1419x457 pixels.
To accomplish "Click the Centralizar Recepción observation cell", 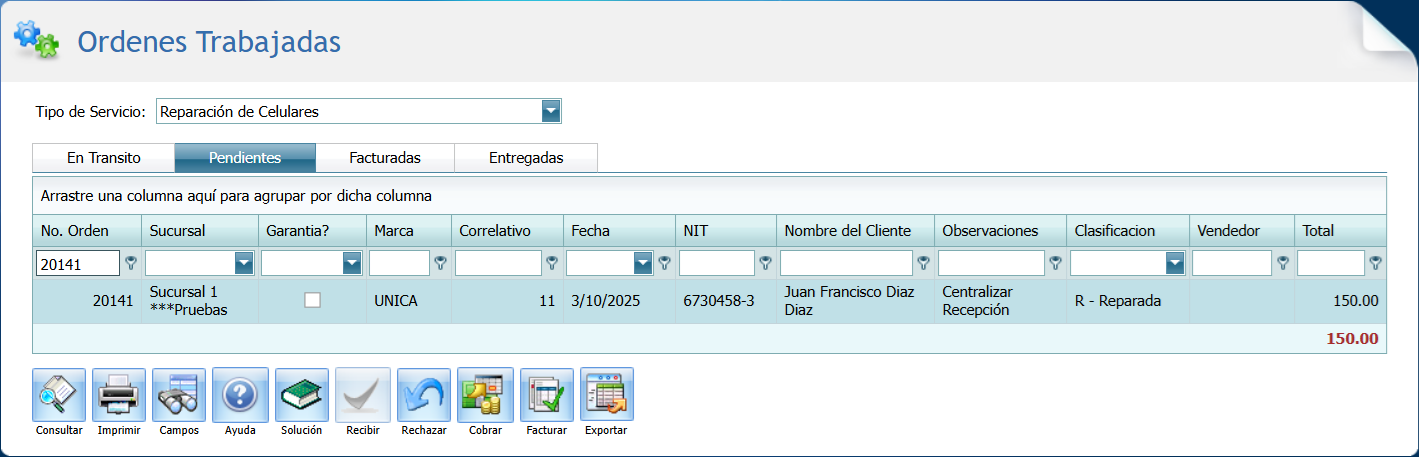I will tap(1001, 301).
